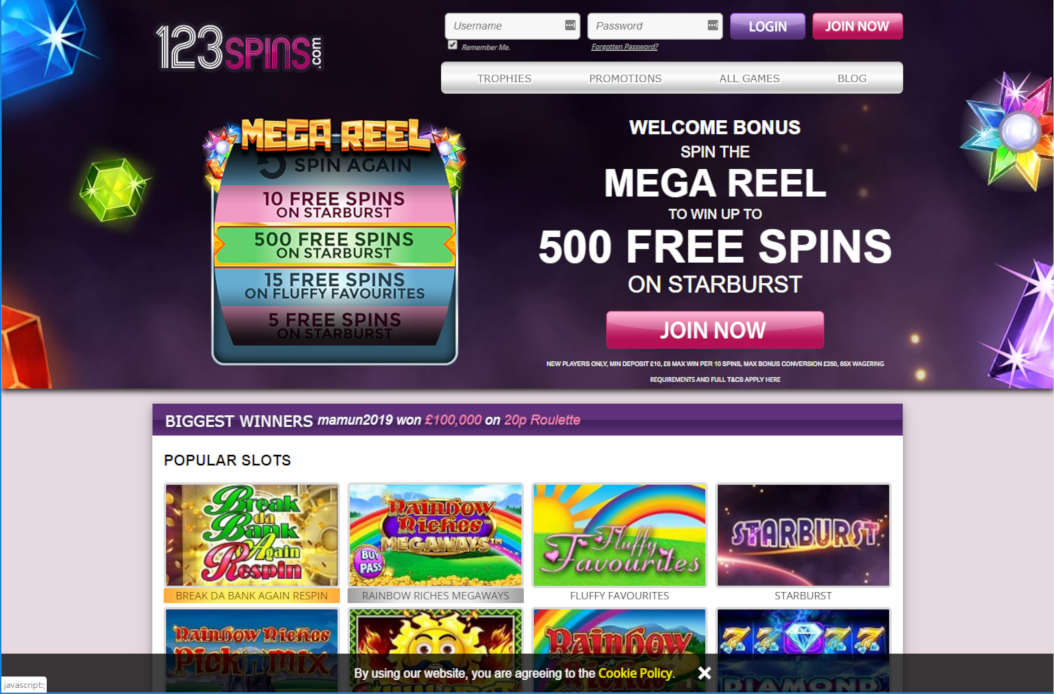The width and height of the screenshot is (1054, 694).
Task: Dismiss the cookie policy banner
Action: pos(704,673)
